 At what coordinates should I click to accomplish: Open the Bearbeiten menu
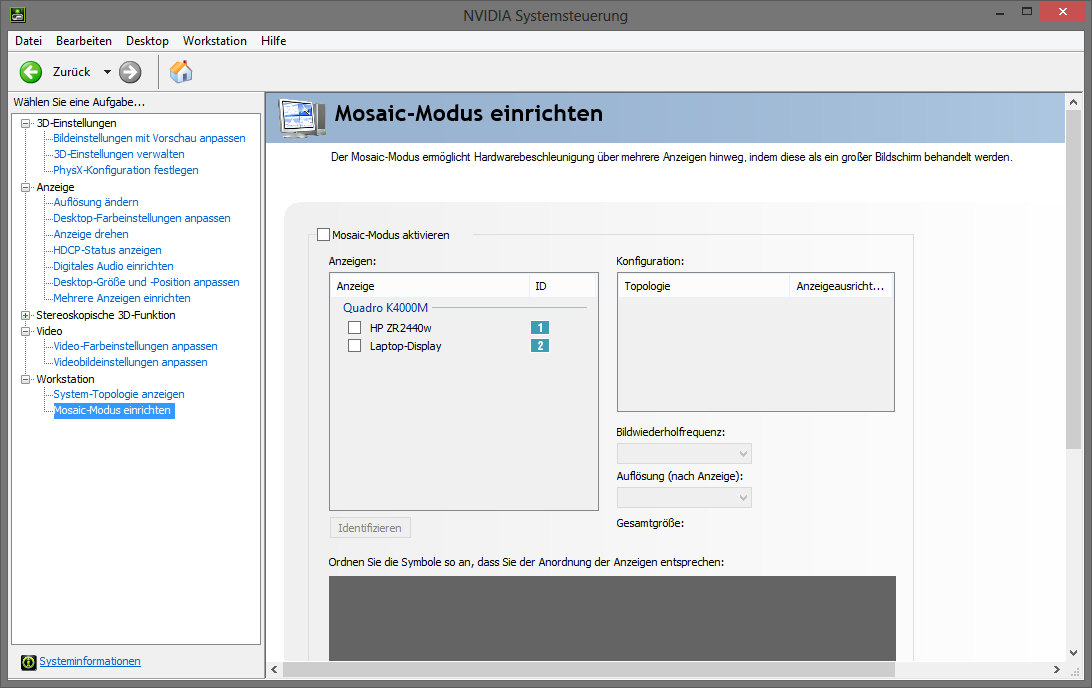pos(84,40)
